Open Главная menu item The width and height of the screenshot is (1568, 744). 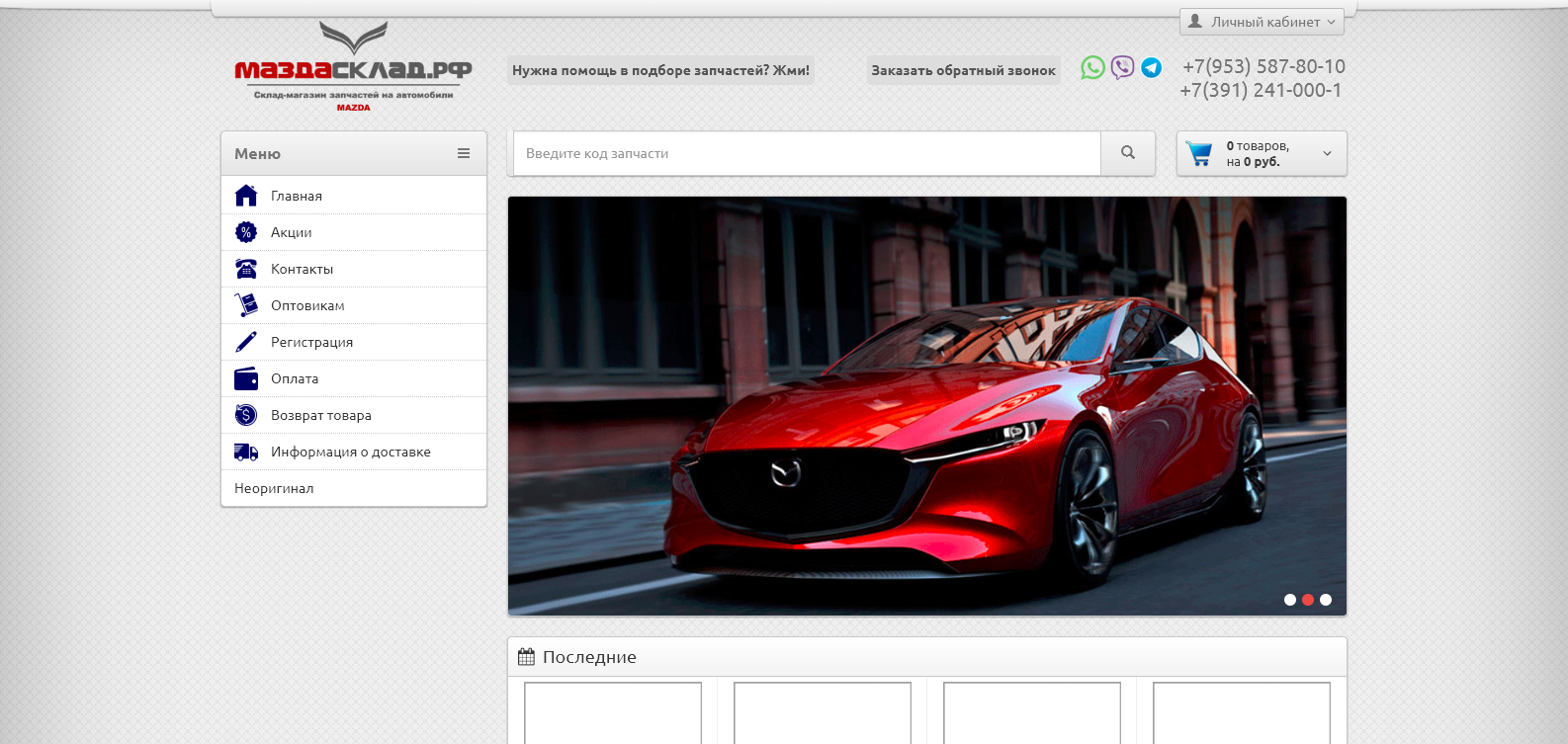point(354,196)
